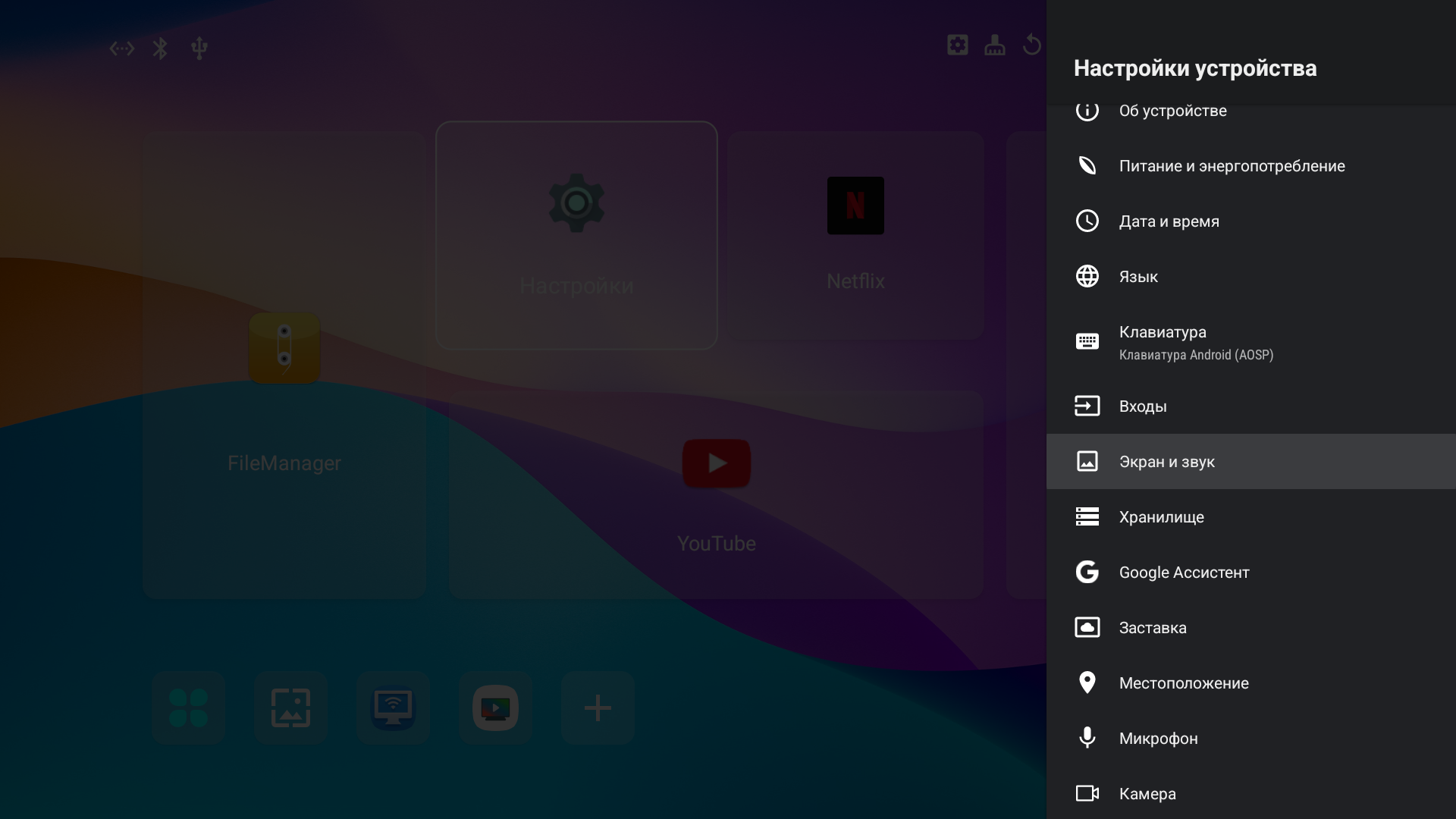The height and width of the screenshot is (819, 1456).
Task: Click the plus add-app button
Action: click(598, 708)
